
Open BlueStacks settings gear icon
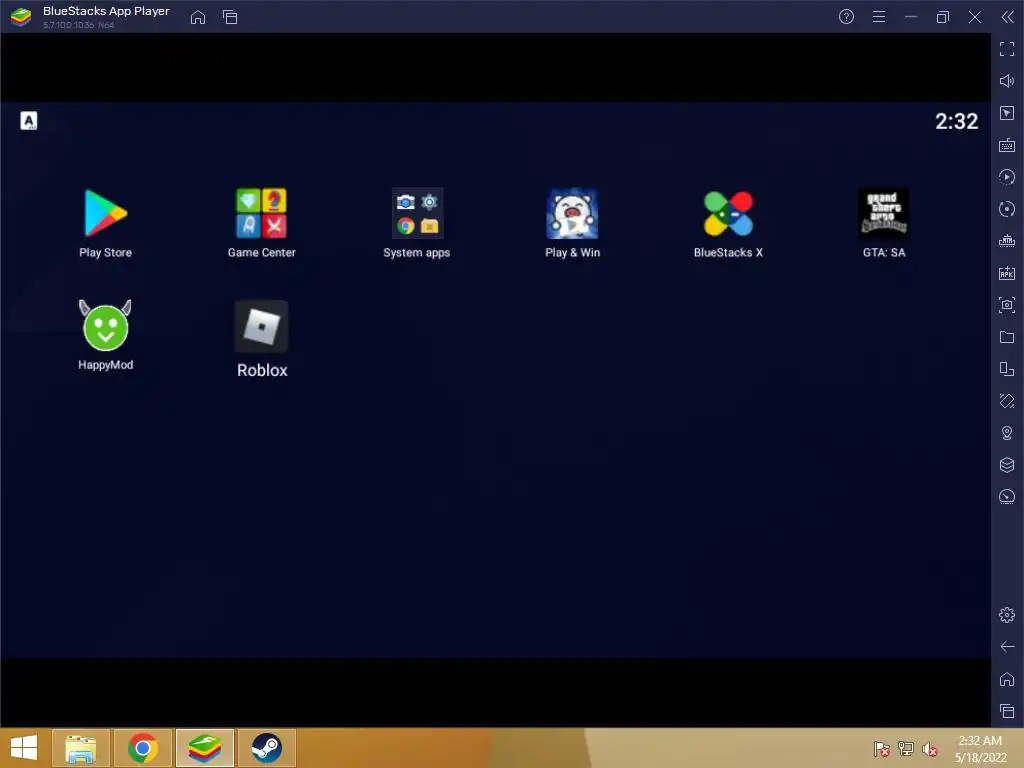1007,615
